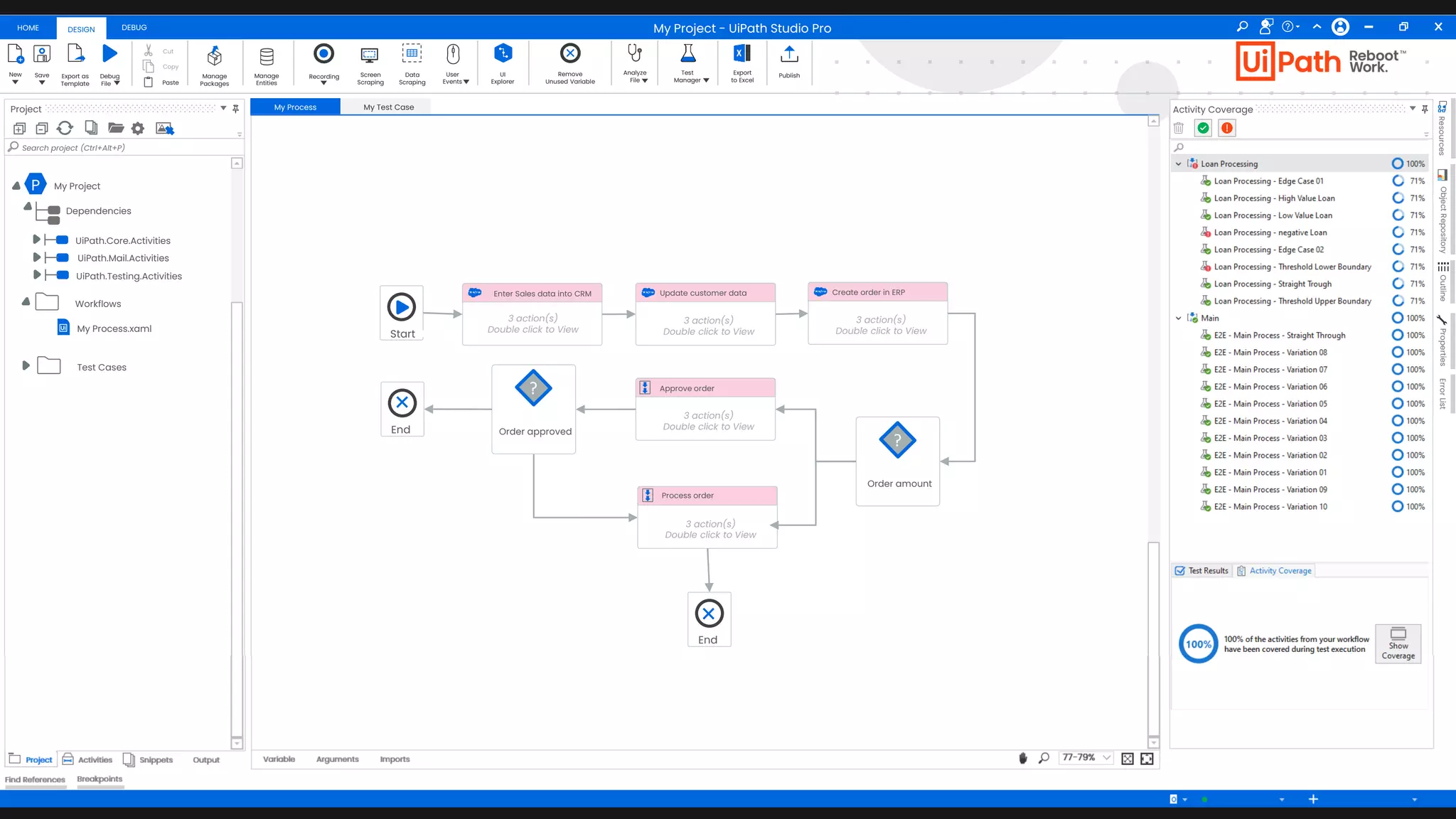Collapse the Loan Processing test set
This screenshot has height=819, width=1456.
[1178, 164]
